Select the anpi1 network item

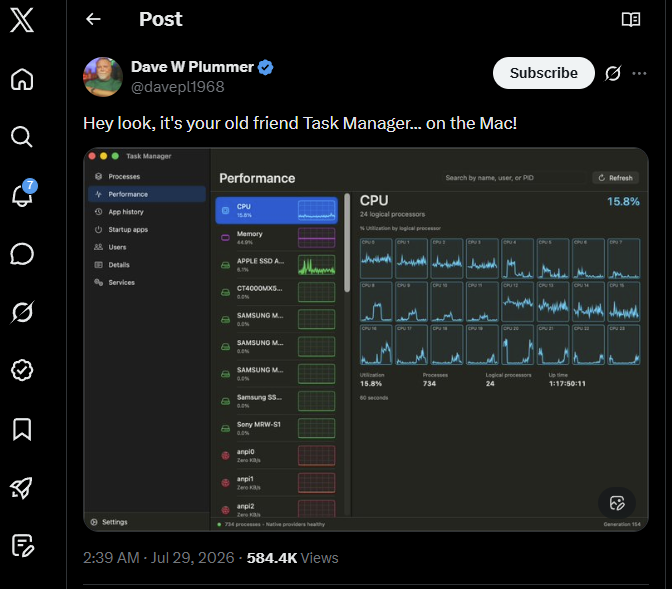[276, 483]
